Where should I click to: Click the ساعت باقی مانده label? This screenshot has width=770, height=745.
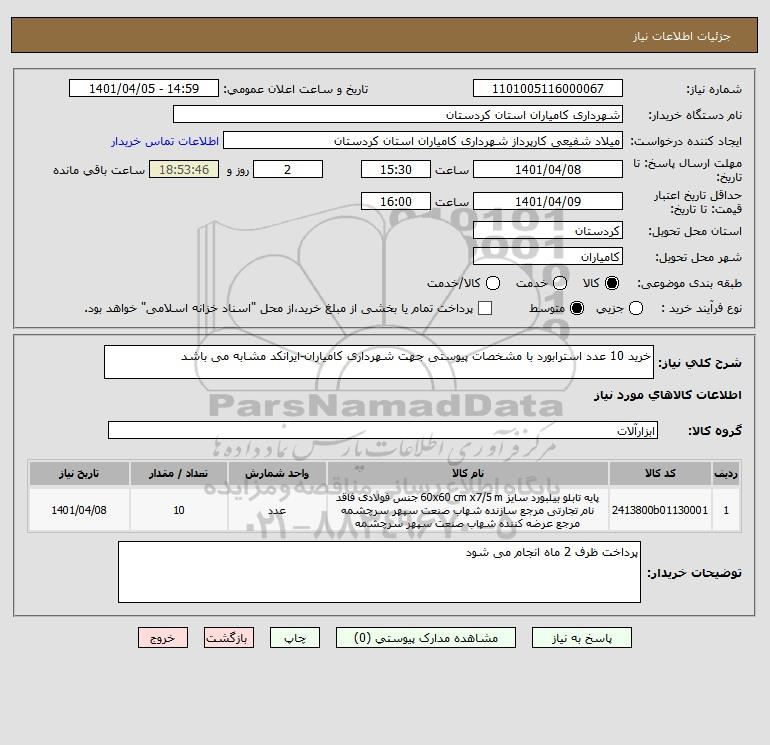point(99,170)
